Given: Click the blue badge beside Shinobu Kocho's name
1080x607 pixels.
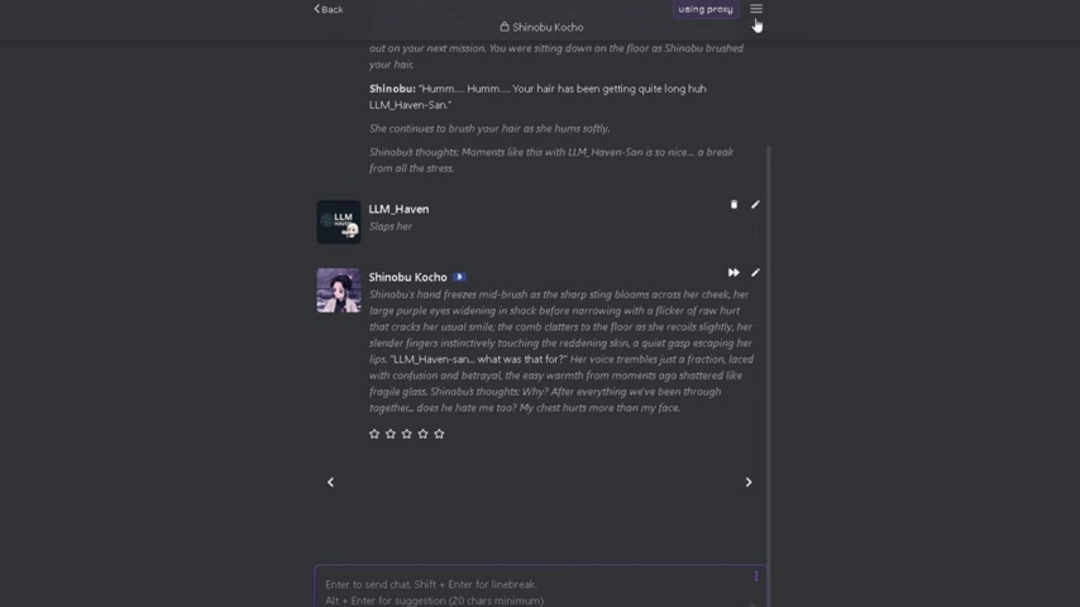Looking at the screenshot, I should (459, 277).
